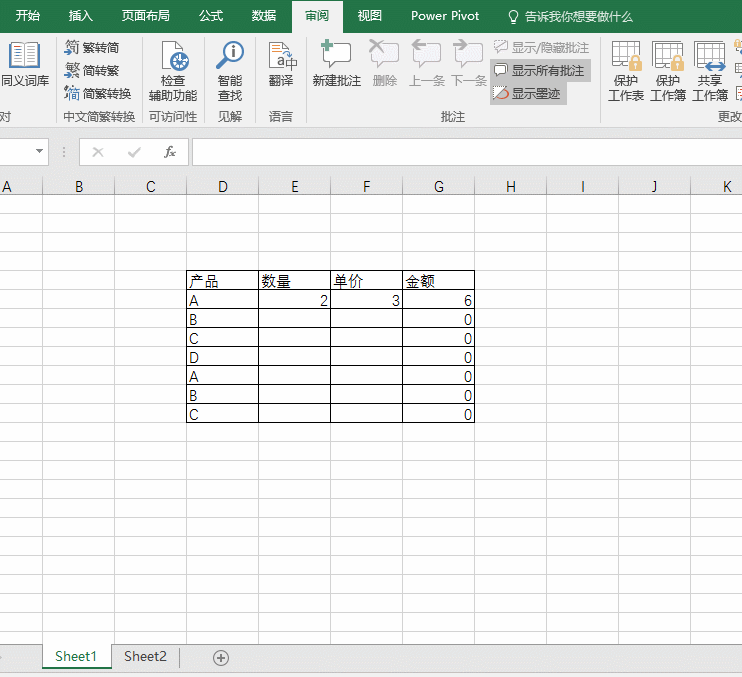Click the Insert Function fx button

click(170, 152)
